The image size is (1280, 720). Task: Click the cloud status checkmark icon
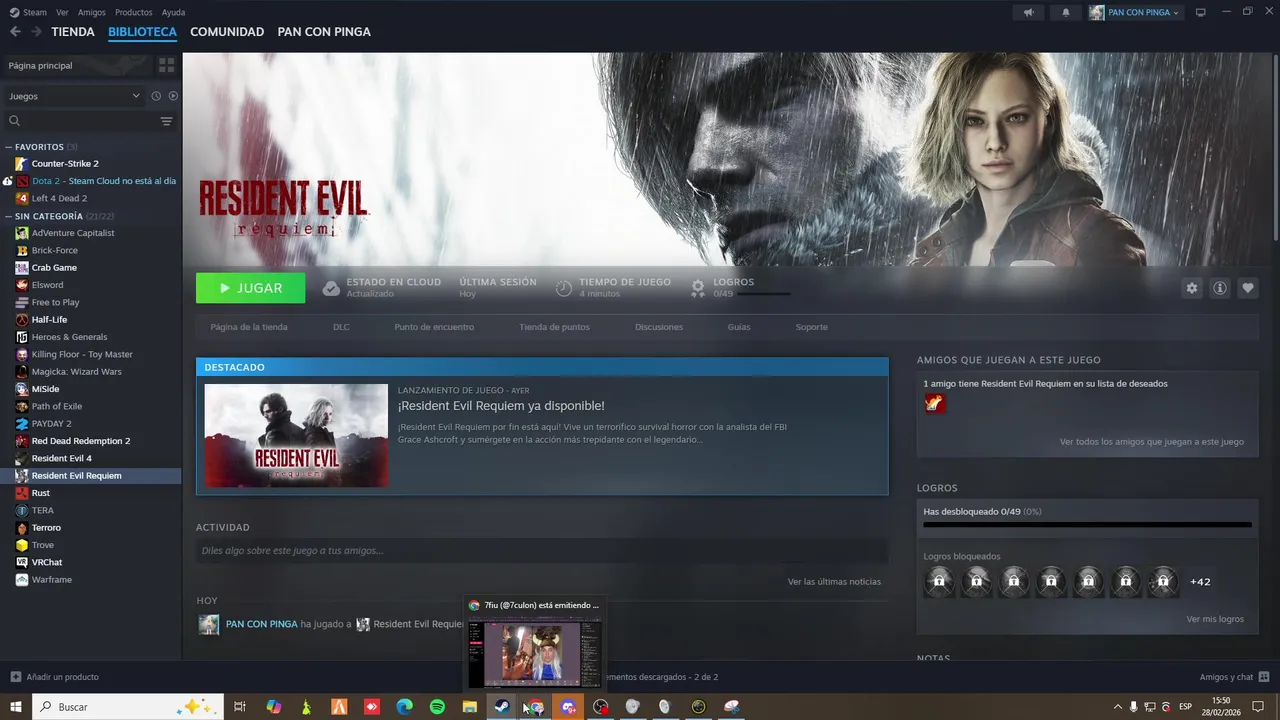pyautogui.click(x=331, y=288)
